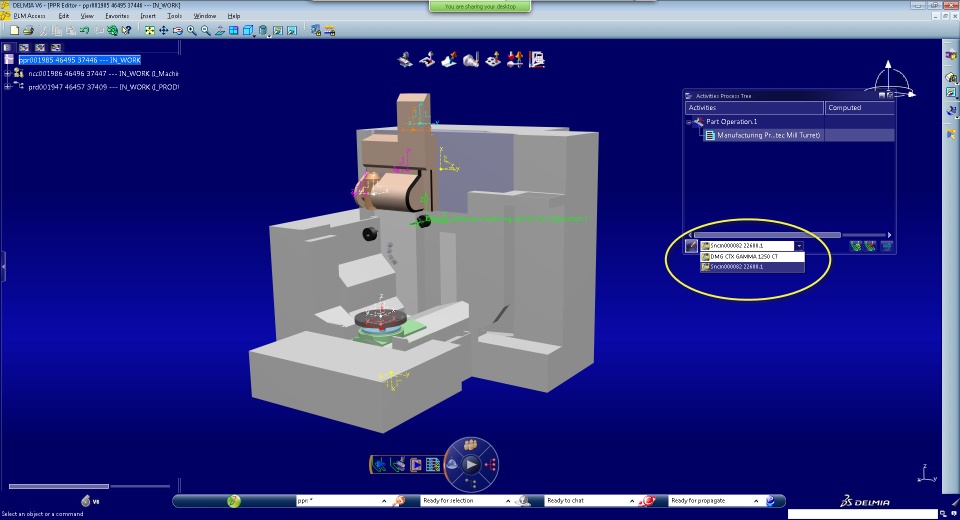Open the Insert menu
The width and height of the screenshot is (960, 520).
tap(148, 16)
